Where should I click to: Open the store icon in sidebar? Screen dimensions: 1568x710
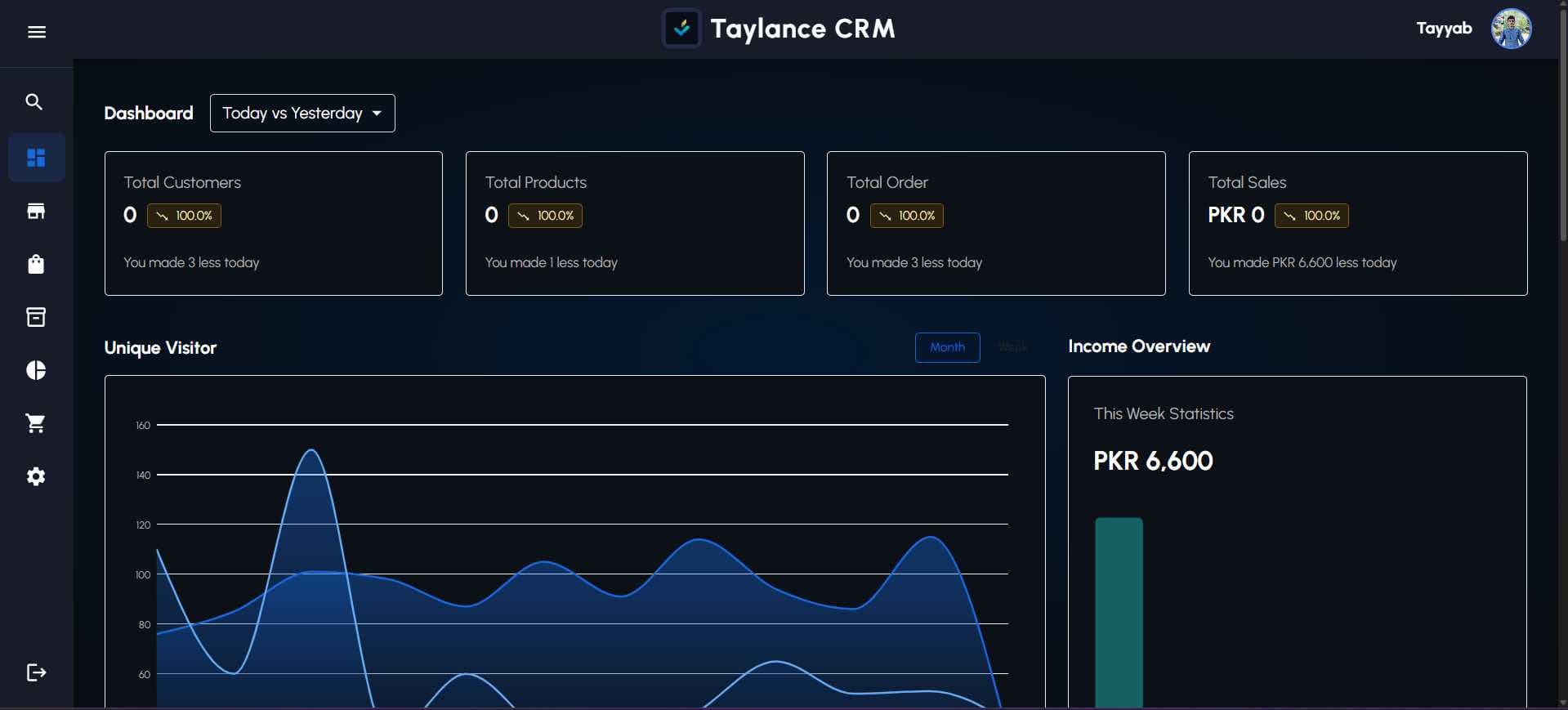(x=36, y=211)
